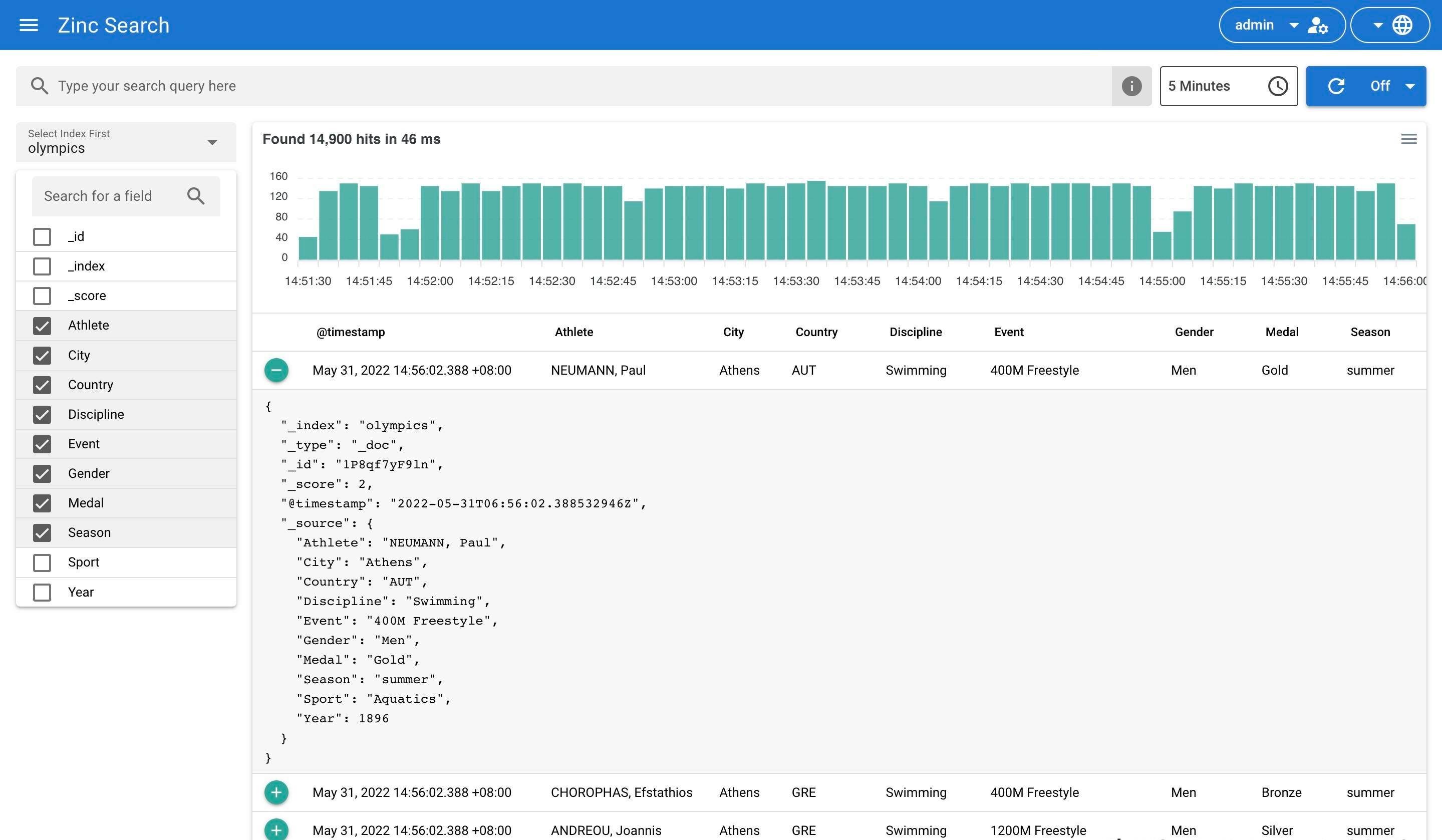Click the AUT country cell
The image size is (1442, 840).
[x=803, y=370]
